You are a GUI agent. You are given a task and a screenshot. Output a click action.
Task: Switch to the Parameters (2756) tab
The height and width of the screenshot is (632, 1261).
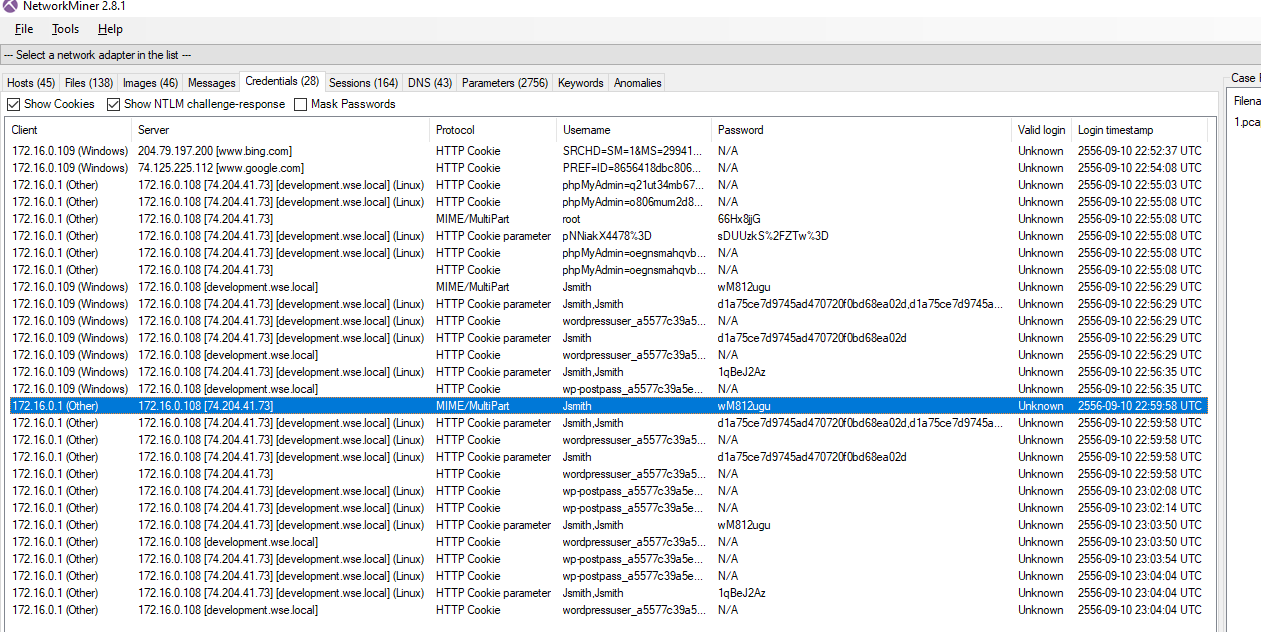(505, 83)
